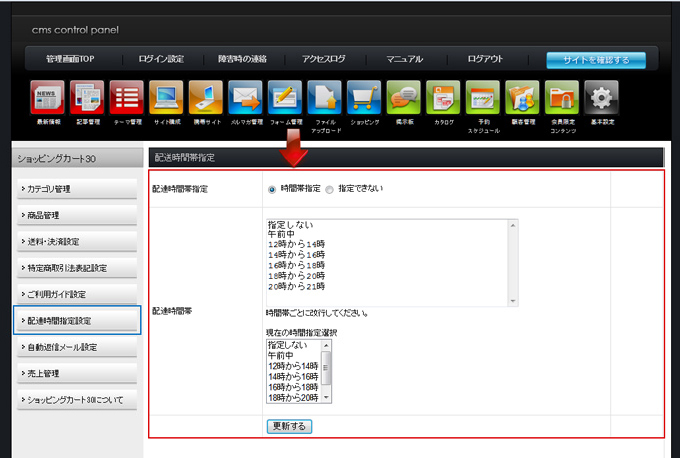The height and width of the screenshot is (458, 680).
Task: Click the 更新する button
Action: pyautogui.click(x=290, y=426)
